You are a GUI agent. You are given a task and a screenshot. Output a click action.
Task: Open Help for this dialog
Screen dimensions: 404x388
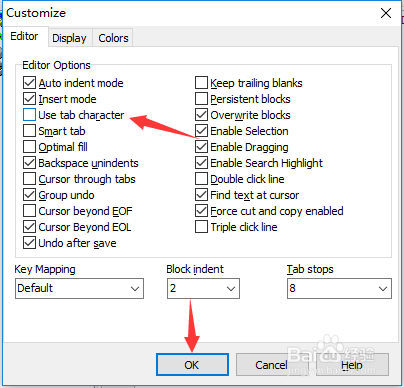352,365
